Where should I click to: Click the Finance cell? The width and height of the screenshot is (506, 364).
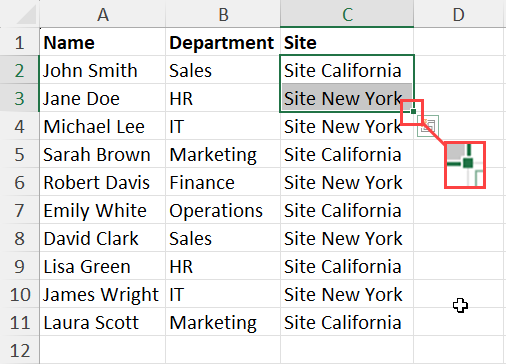[223, 182]
